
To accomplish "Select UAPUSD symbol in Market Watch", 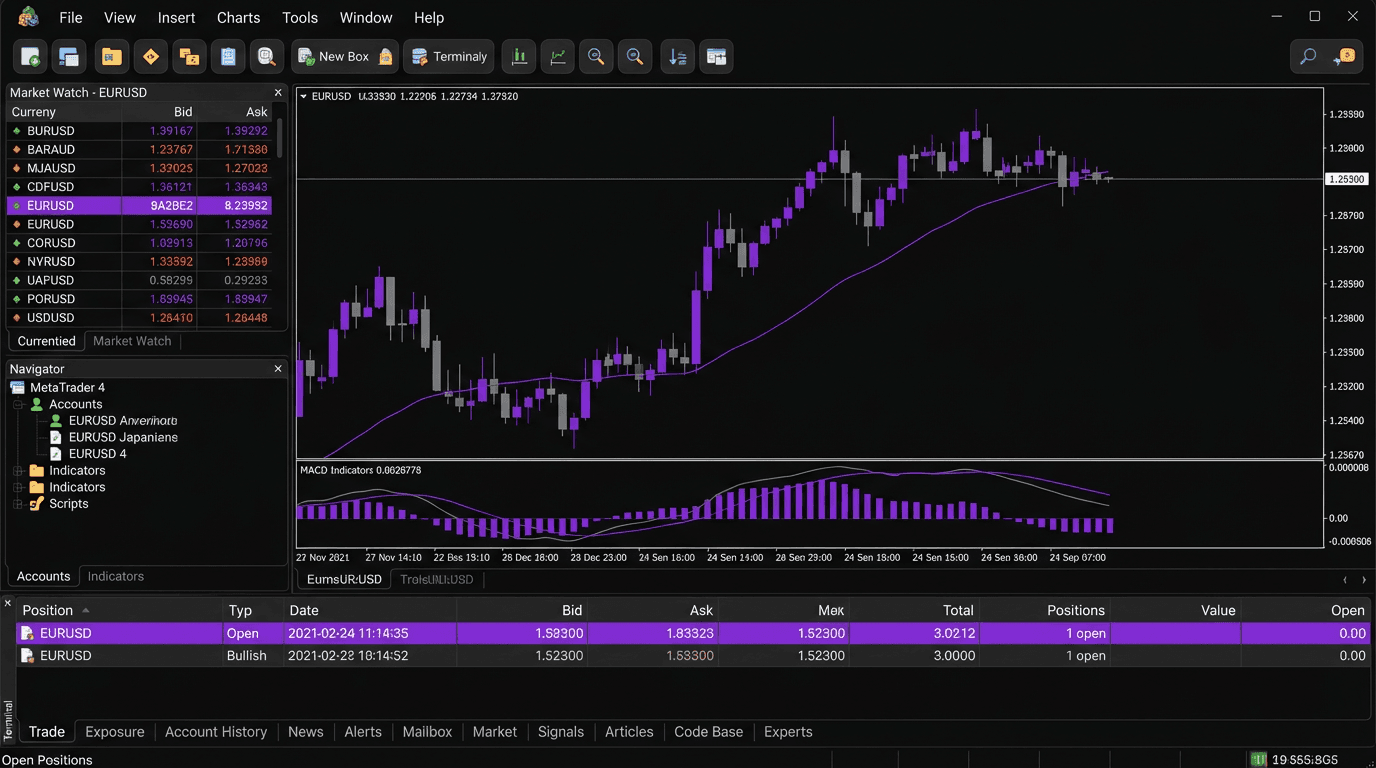I will [x=51, y=280].
